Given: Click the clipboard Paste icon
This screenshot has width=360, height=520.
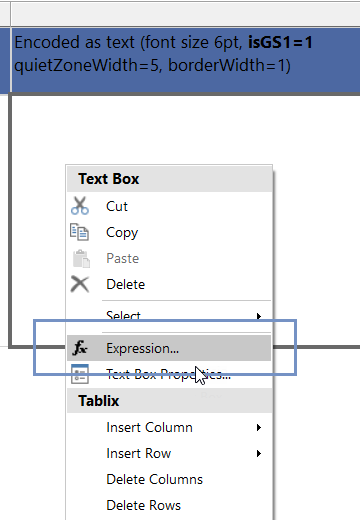Looking at the screenshot, I should pos(81,259).
